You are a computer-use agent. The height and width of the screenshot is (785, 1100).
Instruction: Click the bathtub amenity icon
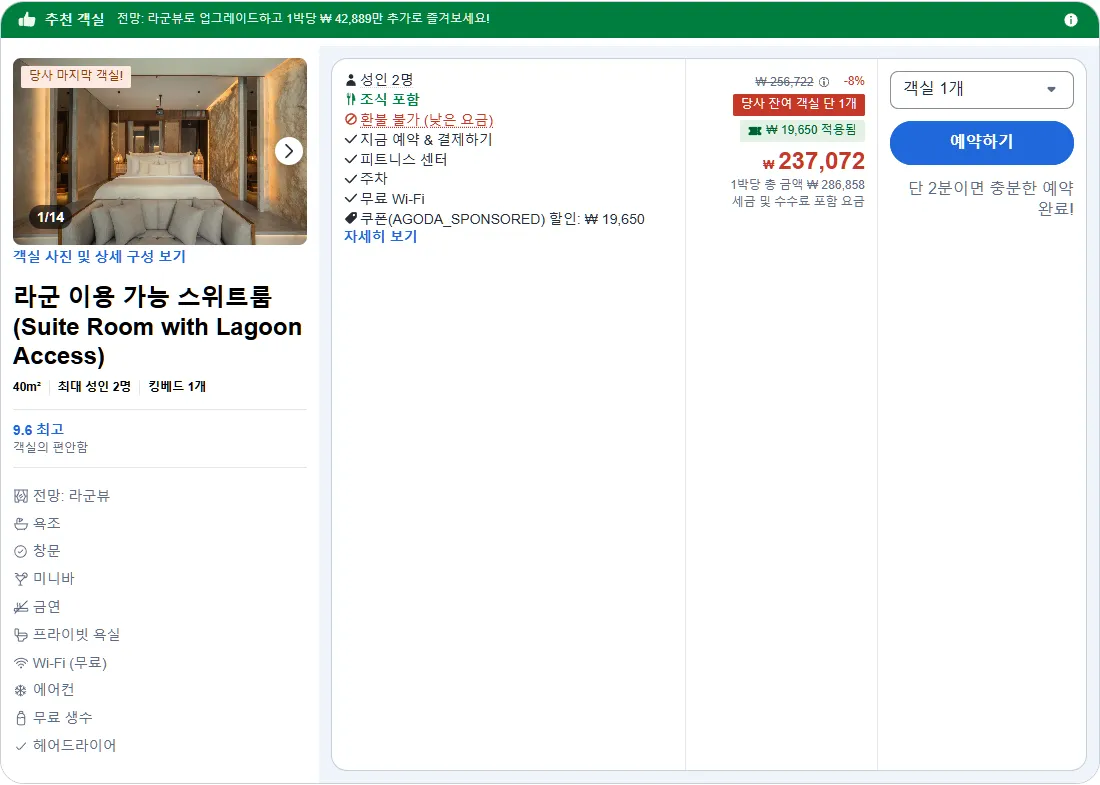coord(21,523)
